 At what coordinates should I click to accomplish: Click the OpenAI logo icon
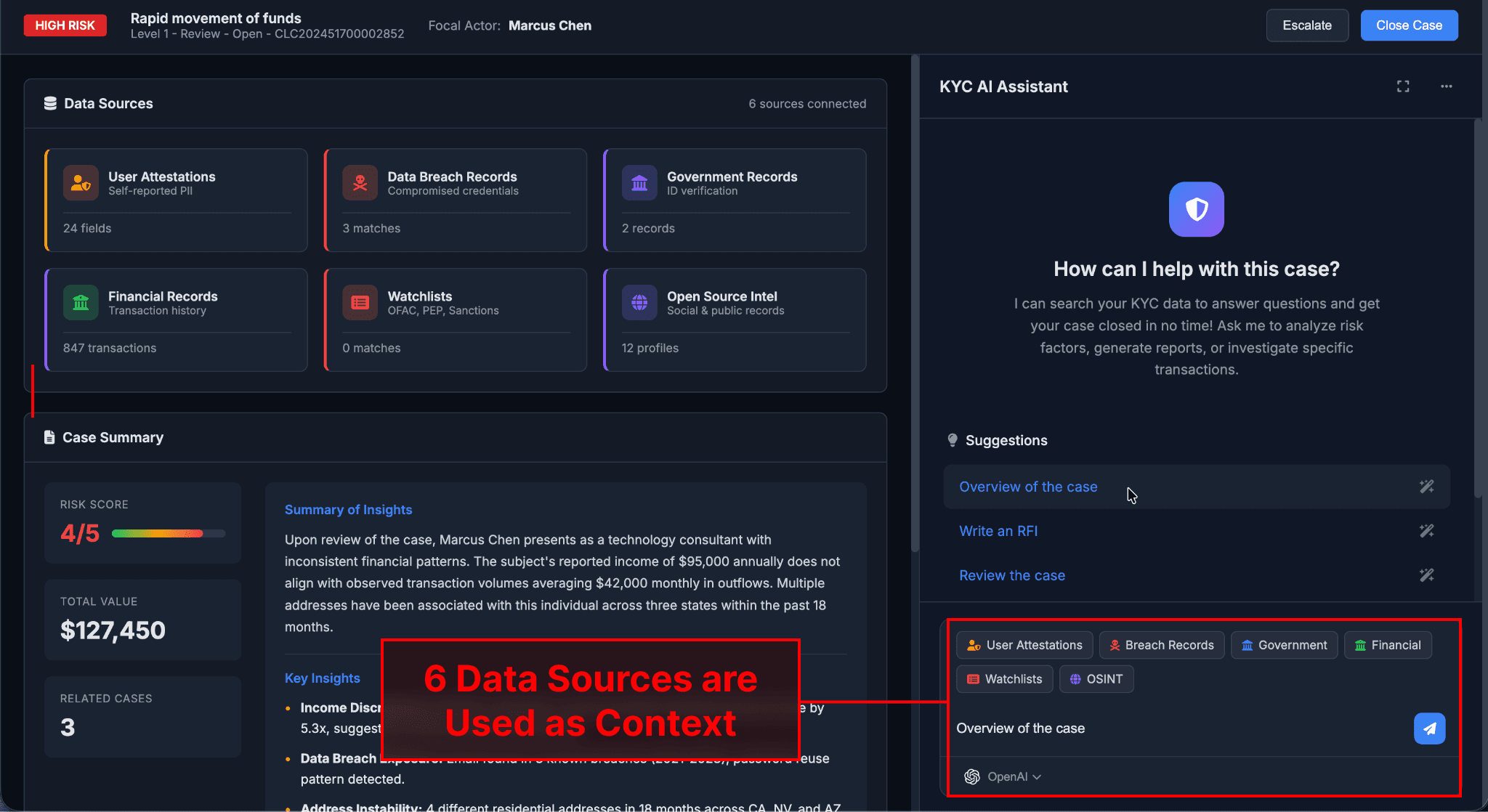(x=972, y=776)
